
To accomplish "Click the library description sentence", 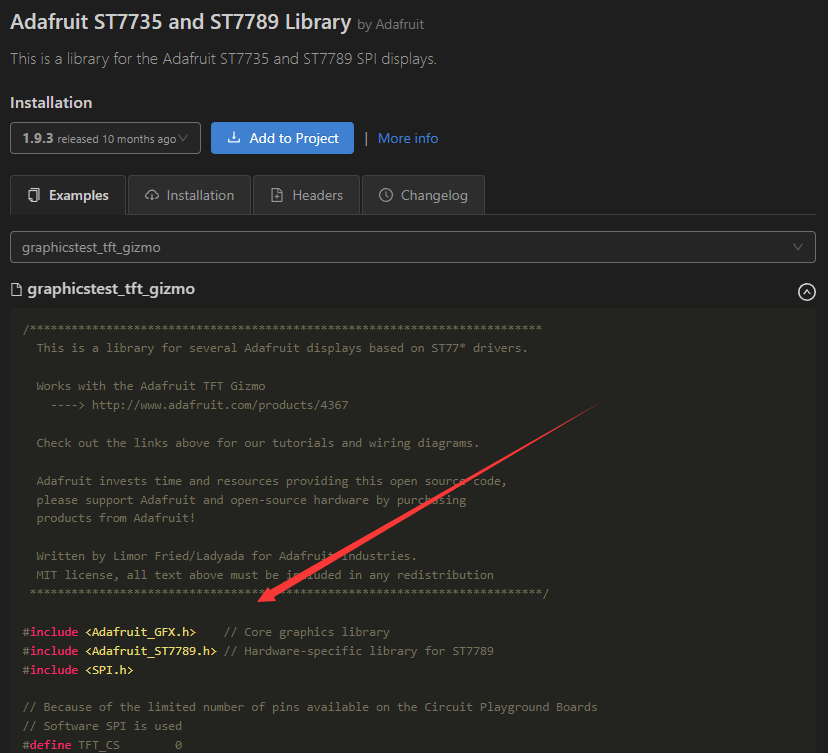I will (x=223, y=59).
